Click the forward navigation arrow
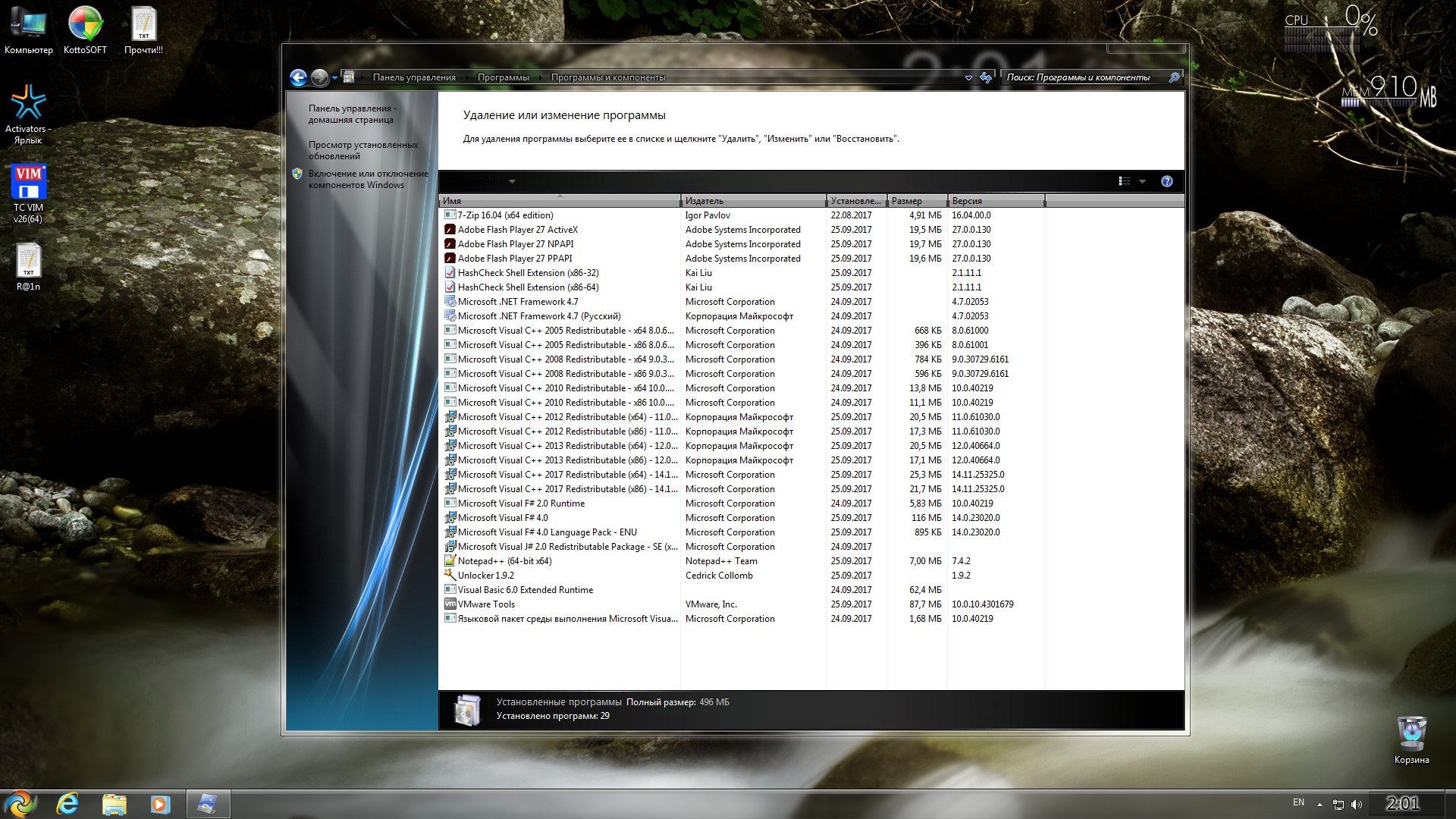1456x819 pixels. (319, 77)
